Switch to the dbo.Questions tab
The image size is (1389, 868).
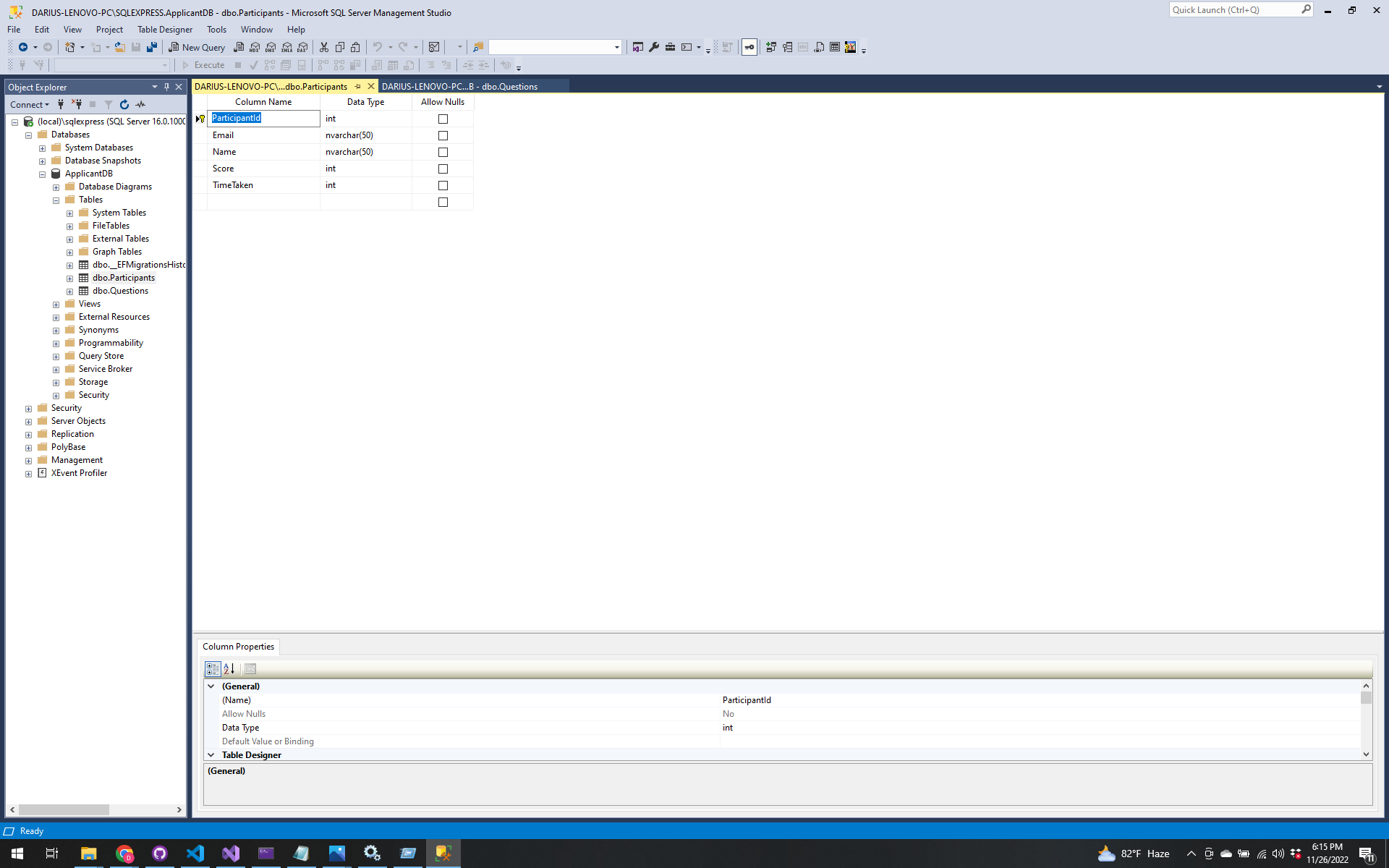460,86
